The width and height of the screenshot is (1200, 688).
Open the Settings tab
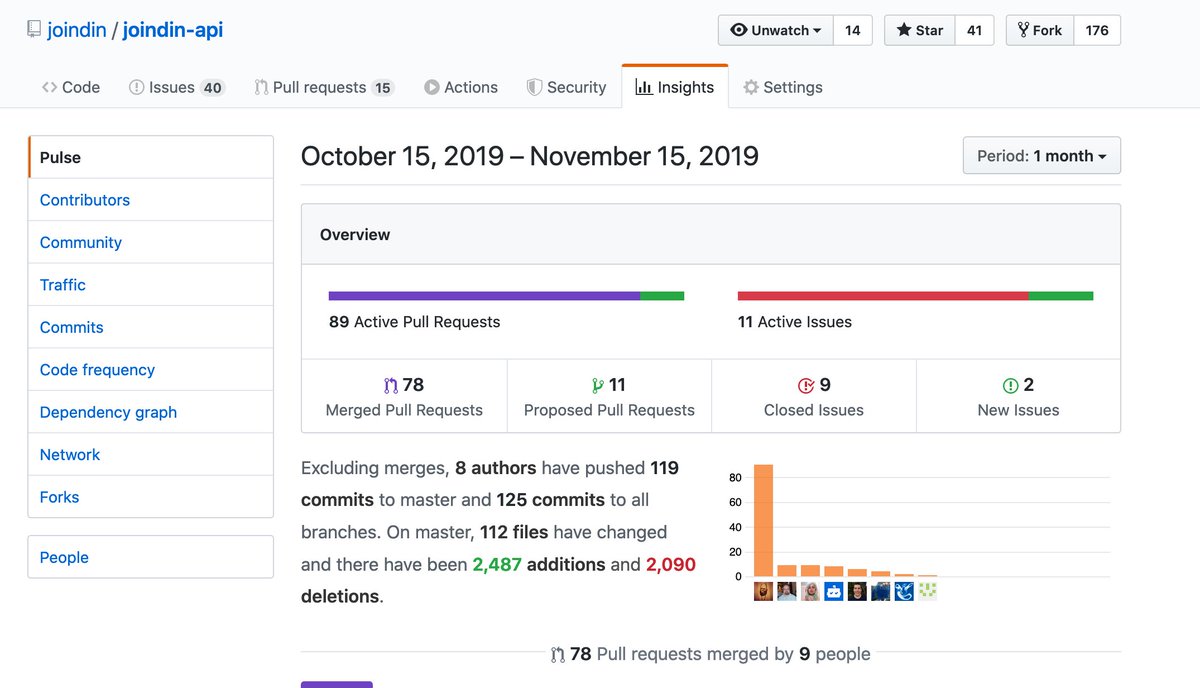tap(783, 87)
